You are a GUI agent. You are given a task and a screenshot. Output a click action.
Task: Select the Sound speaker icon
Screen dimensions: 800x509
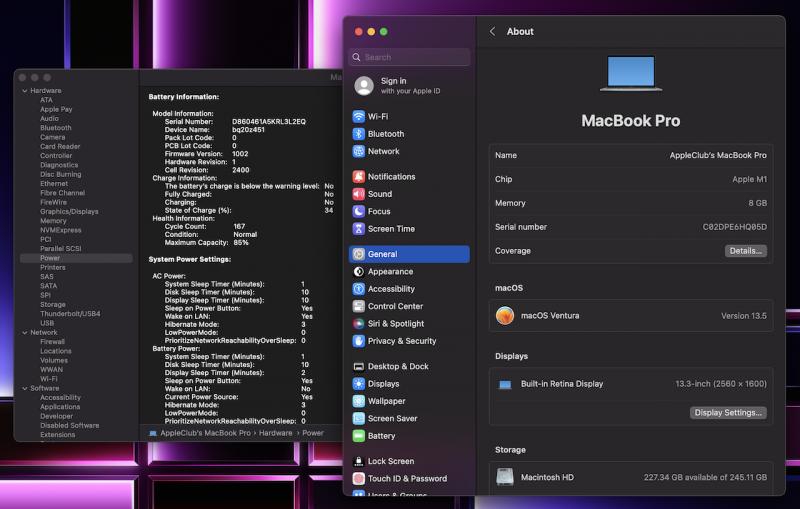point(359,194)
